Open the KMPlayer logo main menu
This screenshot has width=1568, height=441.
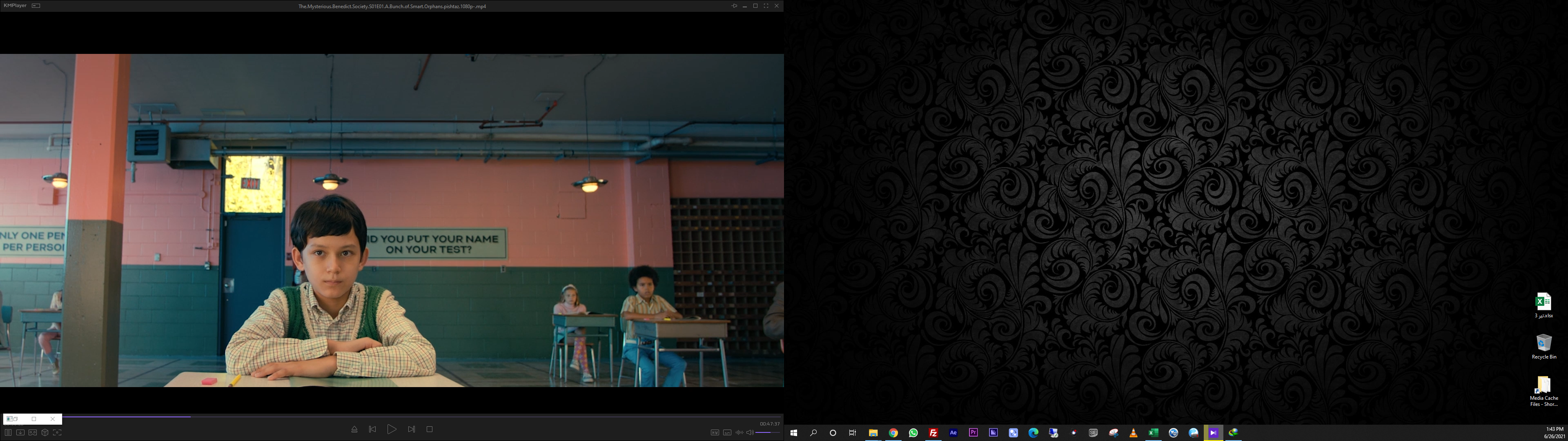click(x=15, y=5)
